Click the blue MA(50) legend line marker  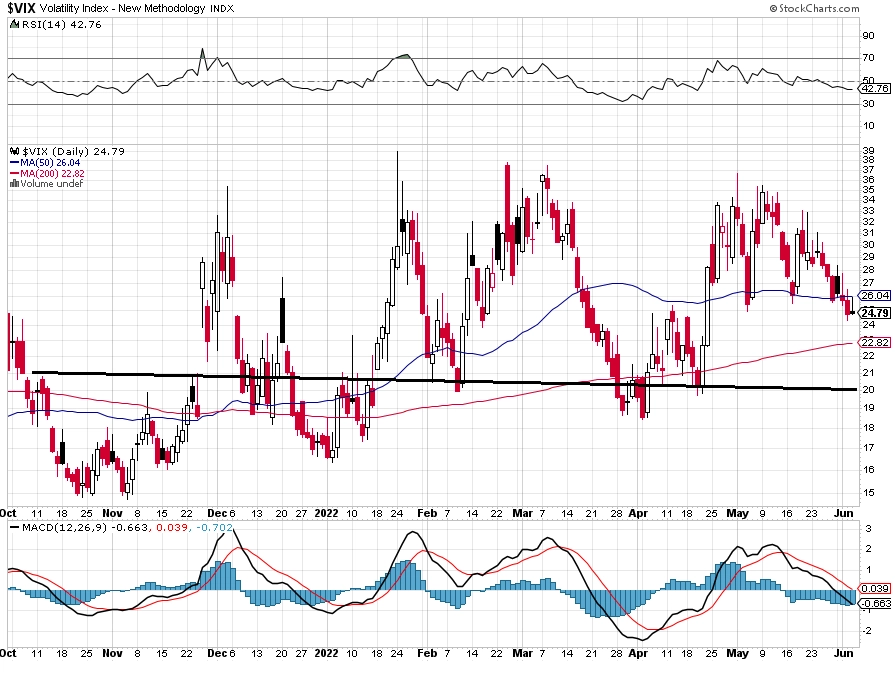click(x=15, y=163)
